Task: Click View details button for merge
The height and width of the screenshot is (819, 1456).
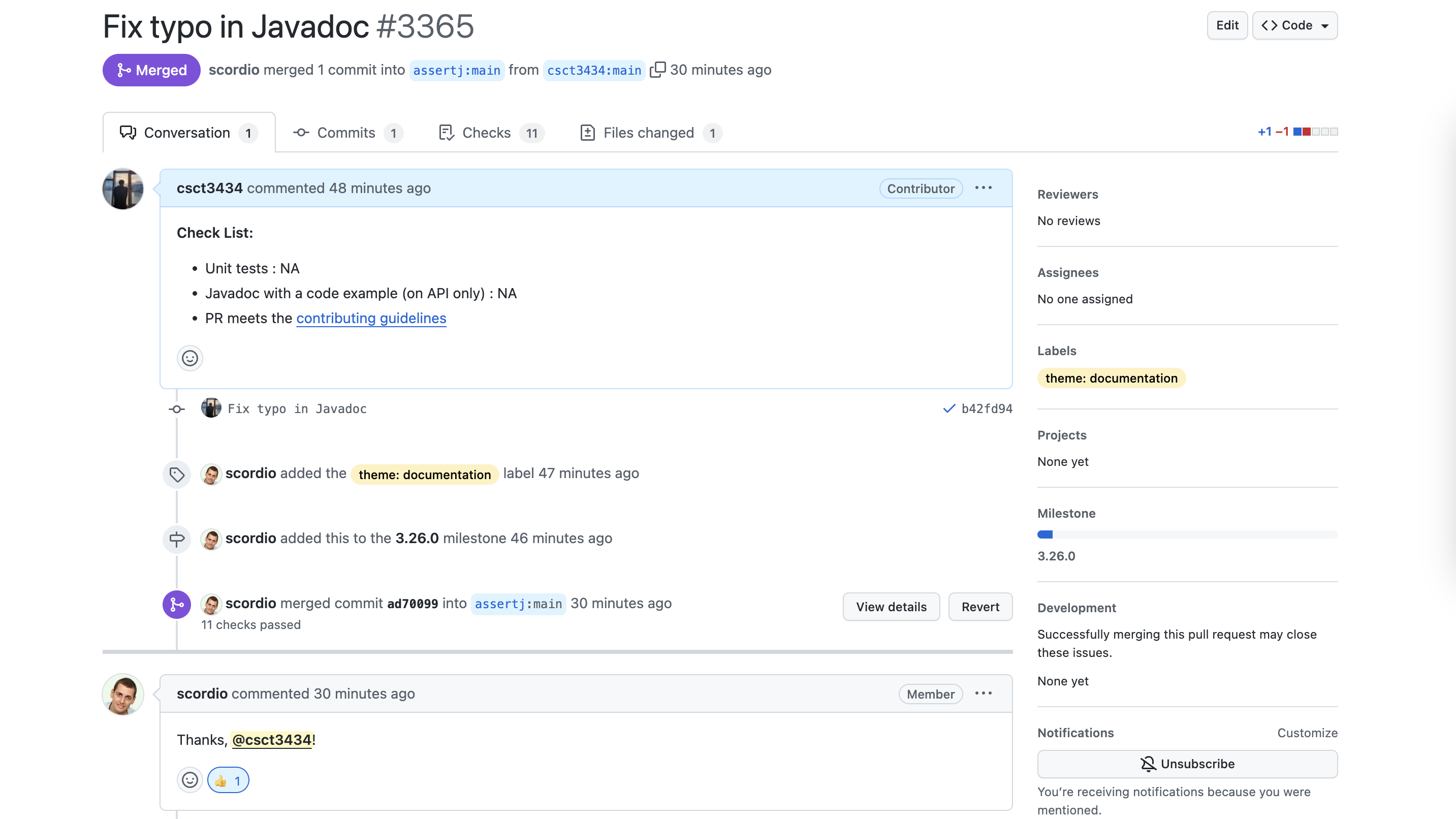Action: (x=891, y=607)
